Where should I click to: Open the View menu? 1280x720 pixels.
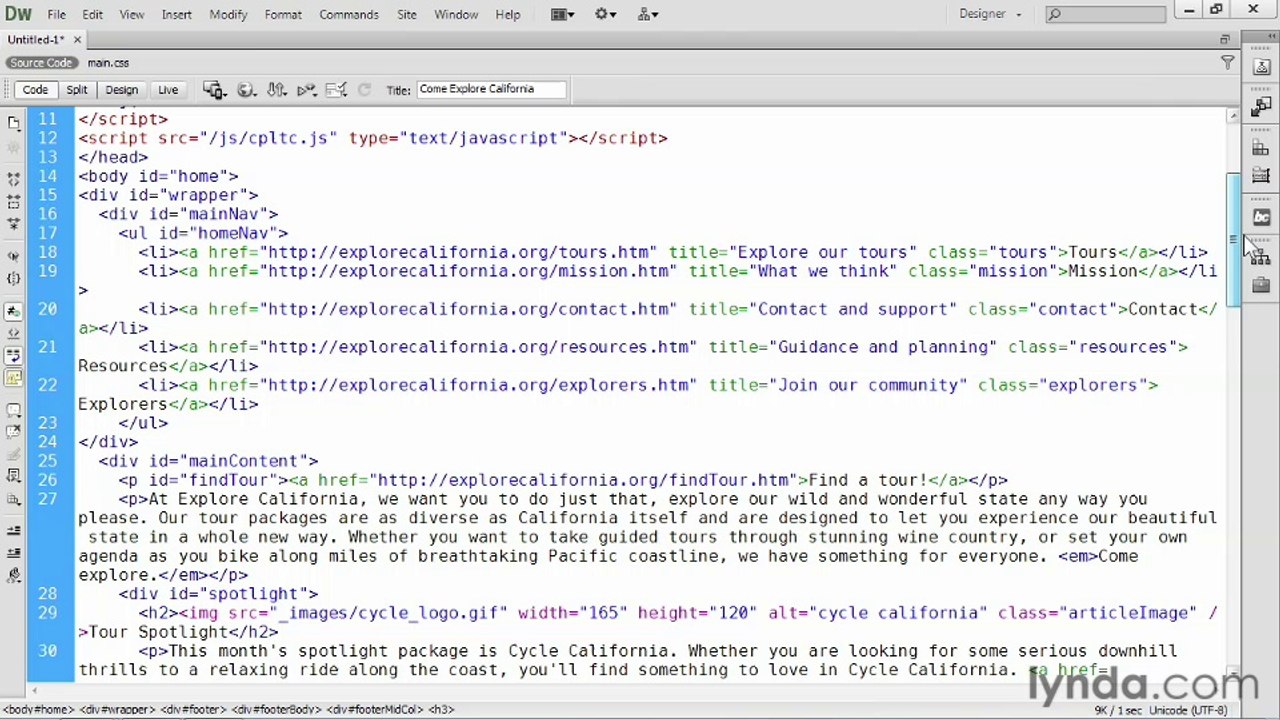pyautogui.click(x=131, y=14)
